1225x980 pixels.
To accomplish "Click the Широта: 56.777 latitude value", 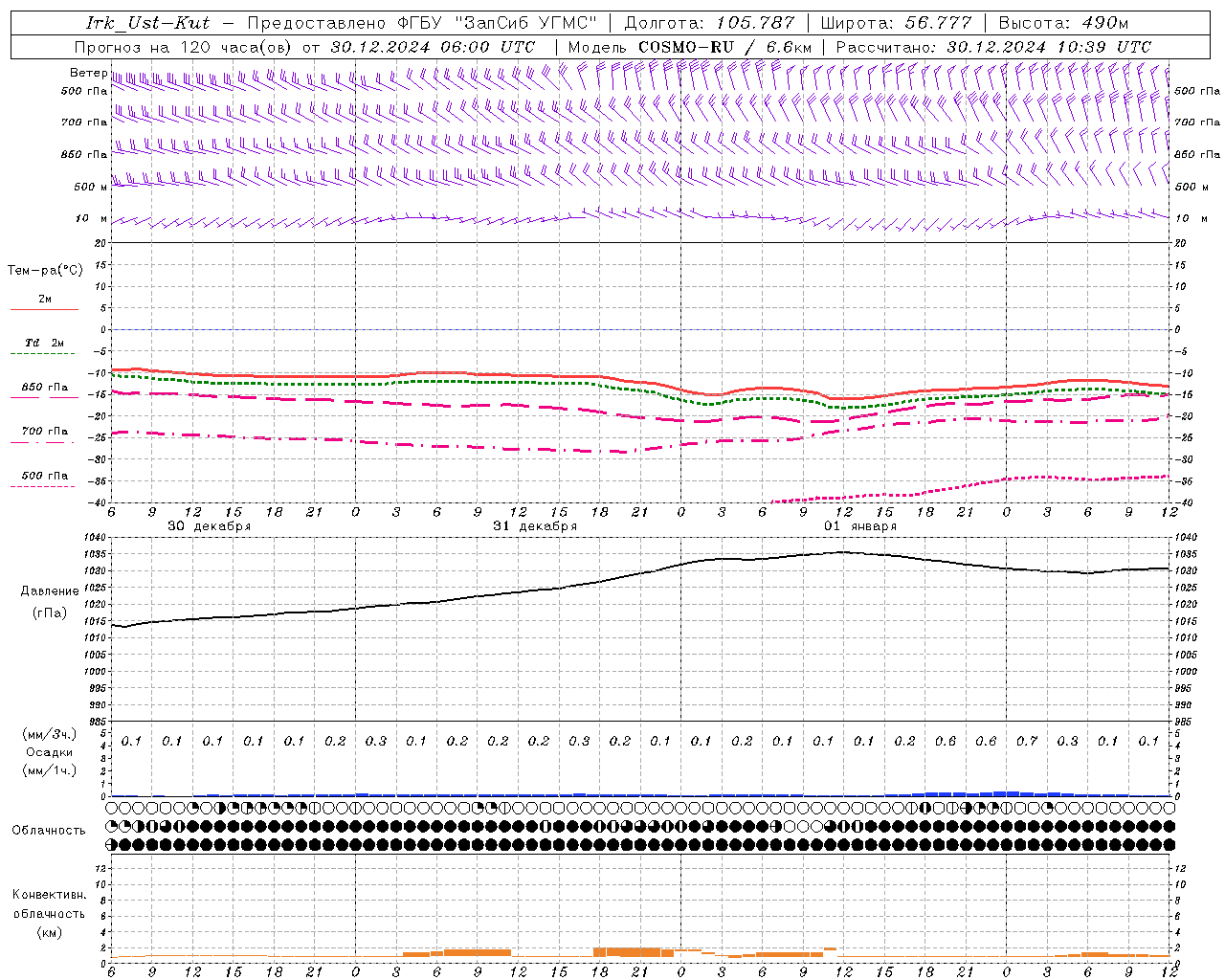I will click(896, 23).
